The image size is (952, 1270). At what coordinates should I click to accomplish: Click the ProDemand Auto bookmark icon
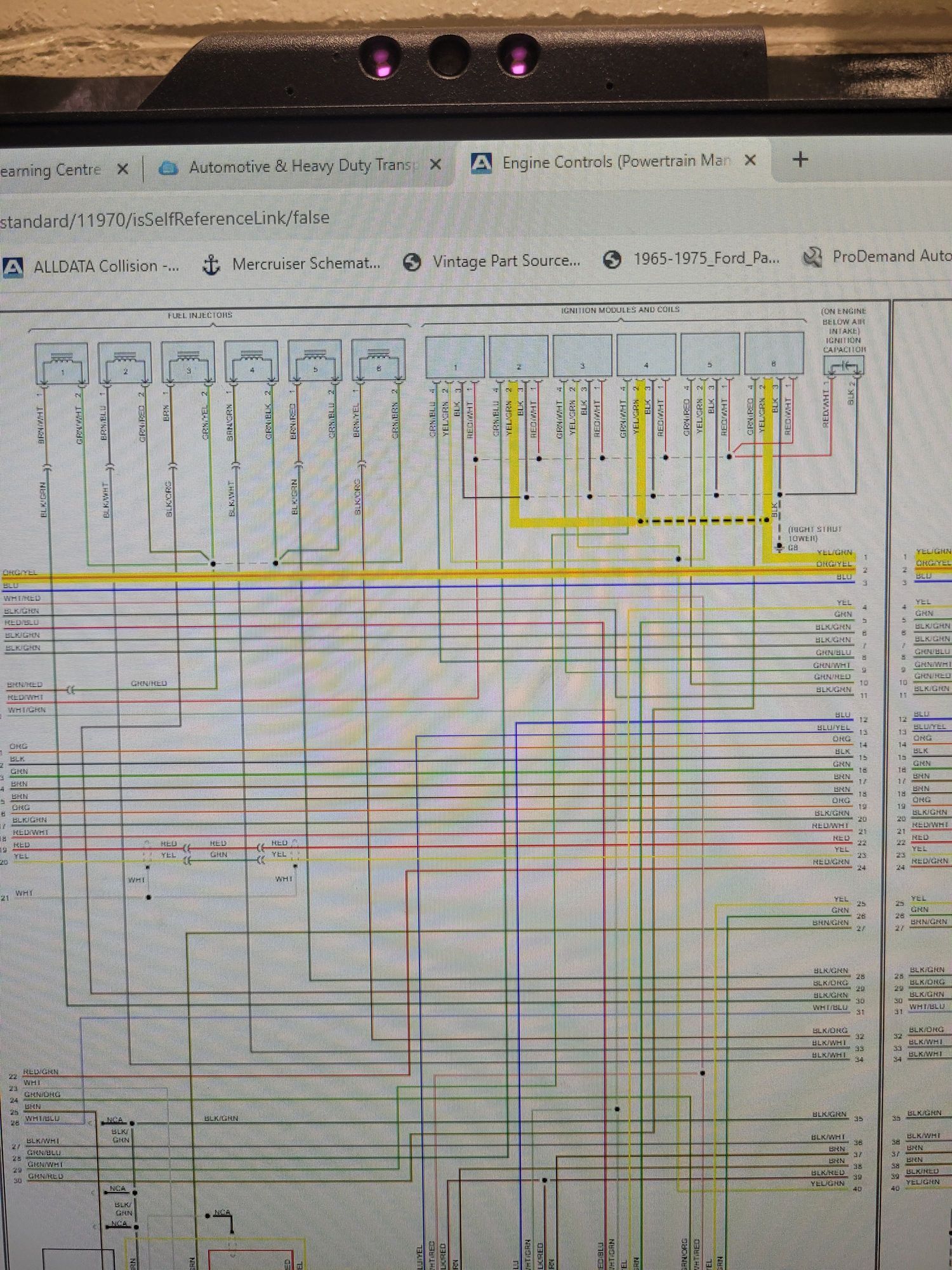812,257
